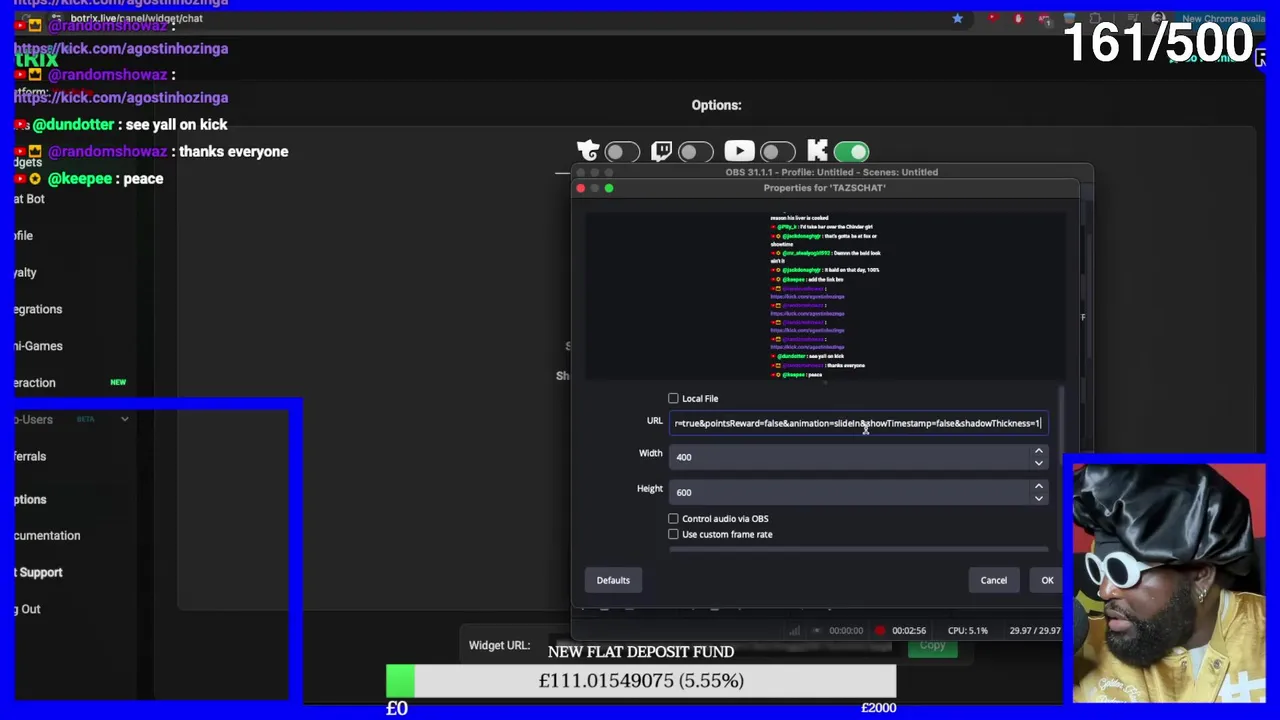Click the browser address bar botrix.live URL
Viewport: 1280px width, 720px height.
[136, 18]
